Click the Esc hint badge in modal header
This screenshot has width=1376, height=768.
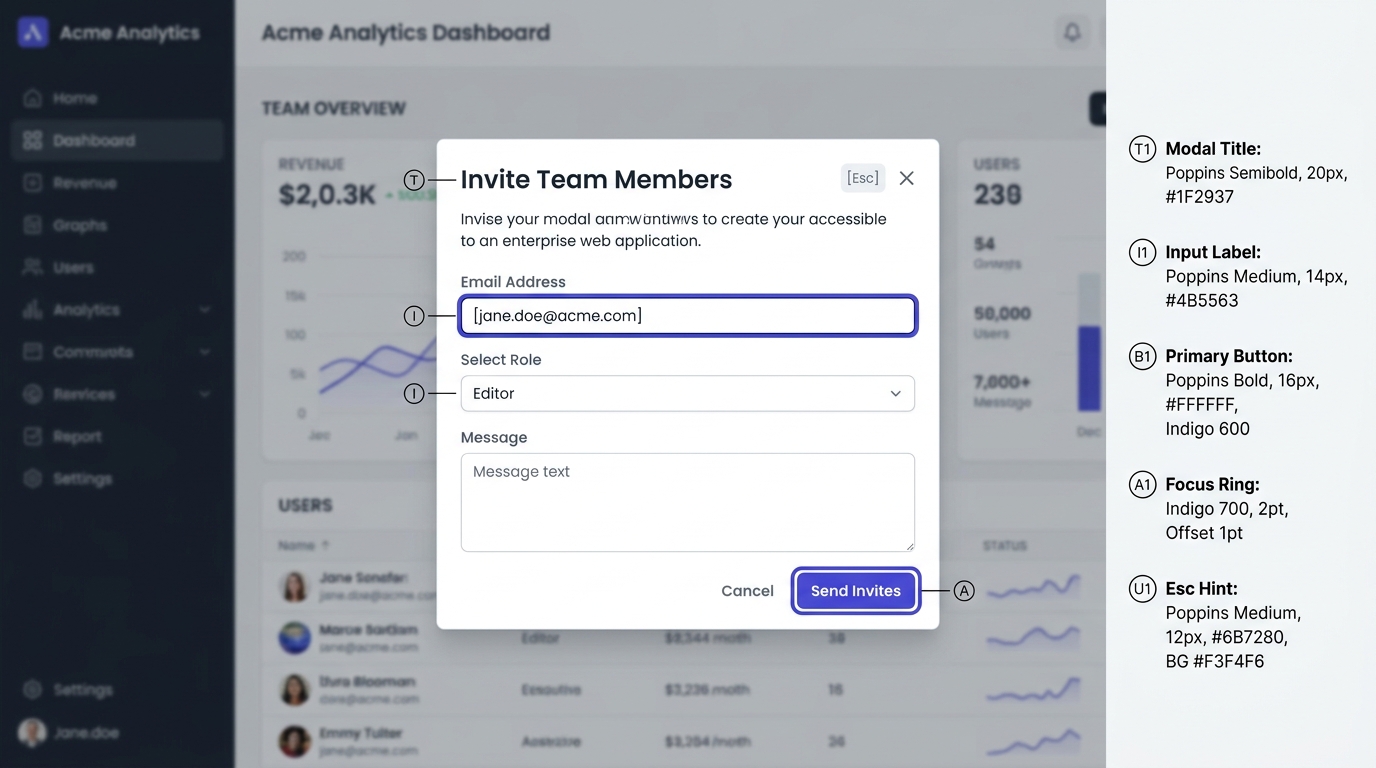[x=863, y=178]
